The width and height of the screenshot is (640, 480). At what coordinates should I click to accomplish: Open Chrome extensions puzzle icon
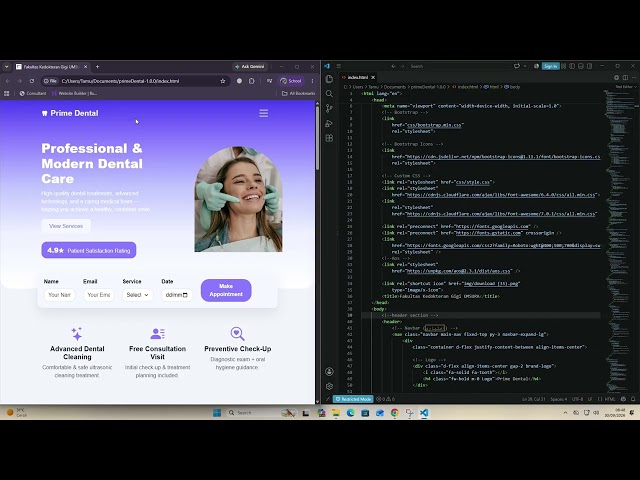[252, 81]
